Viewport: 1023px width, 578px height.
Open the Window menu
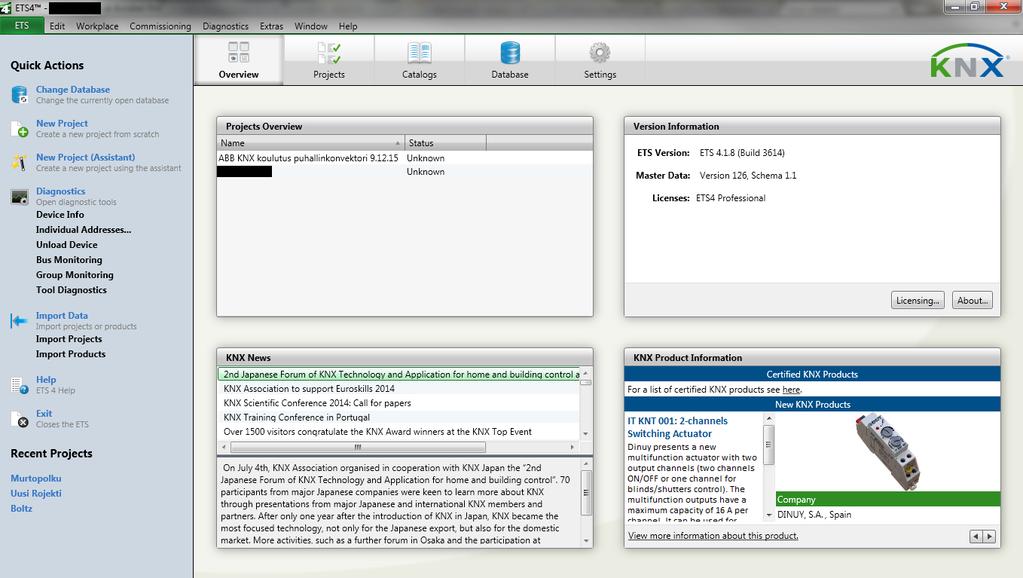click(311, 26)
